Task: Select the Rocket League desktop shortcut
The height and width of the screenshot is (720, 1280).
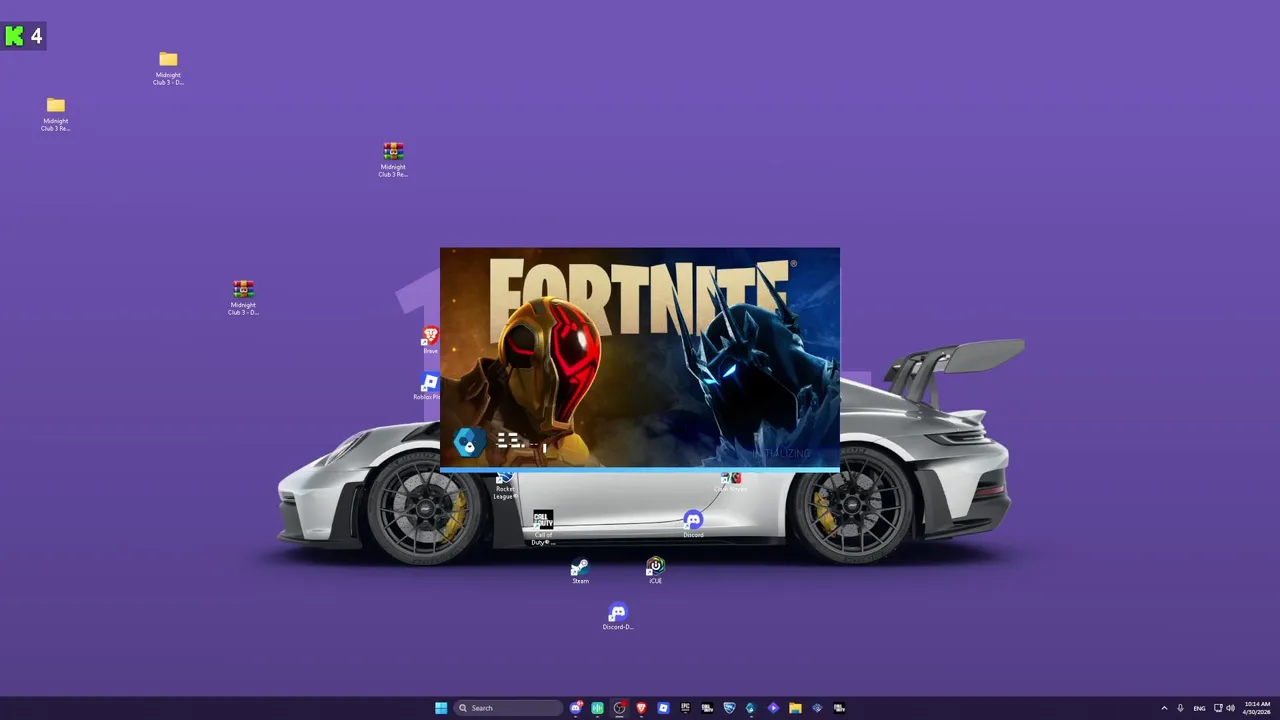Action: coord(505,485)
